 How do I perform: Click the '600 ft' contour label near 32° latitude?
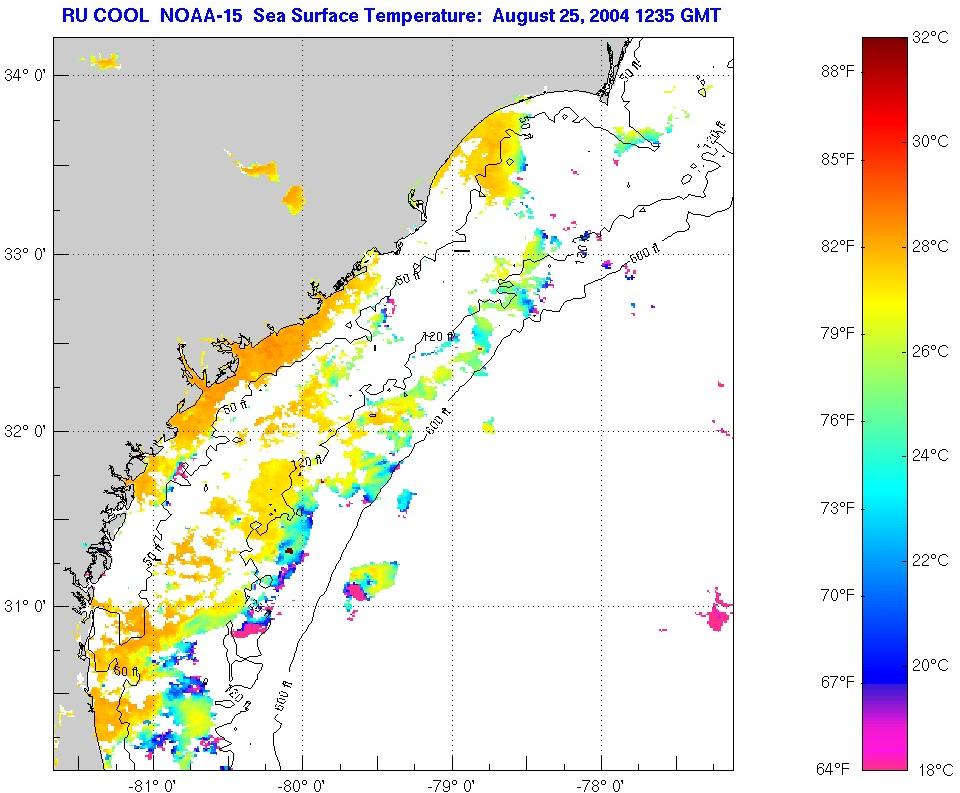coord(438,422)
